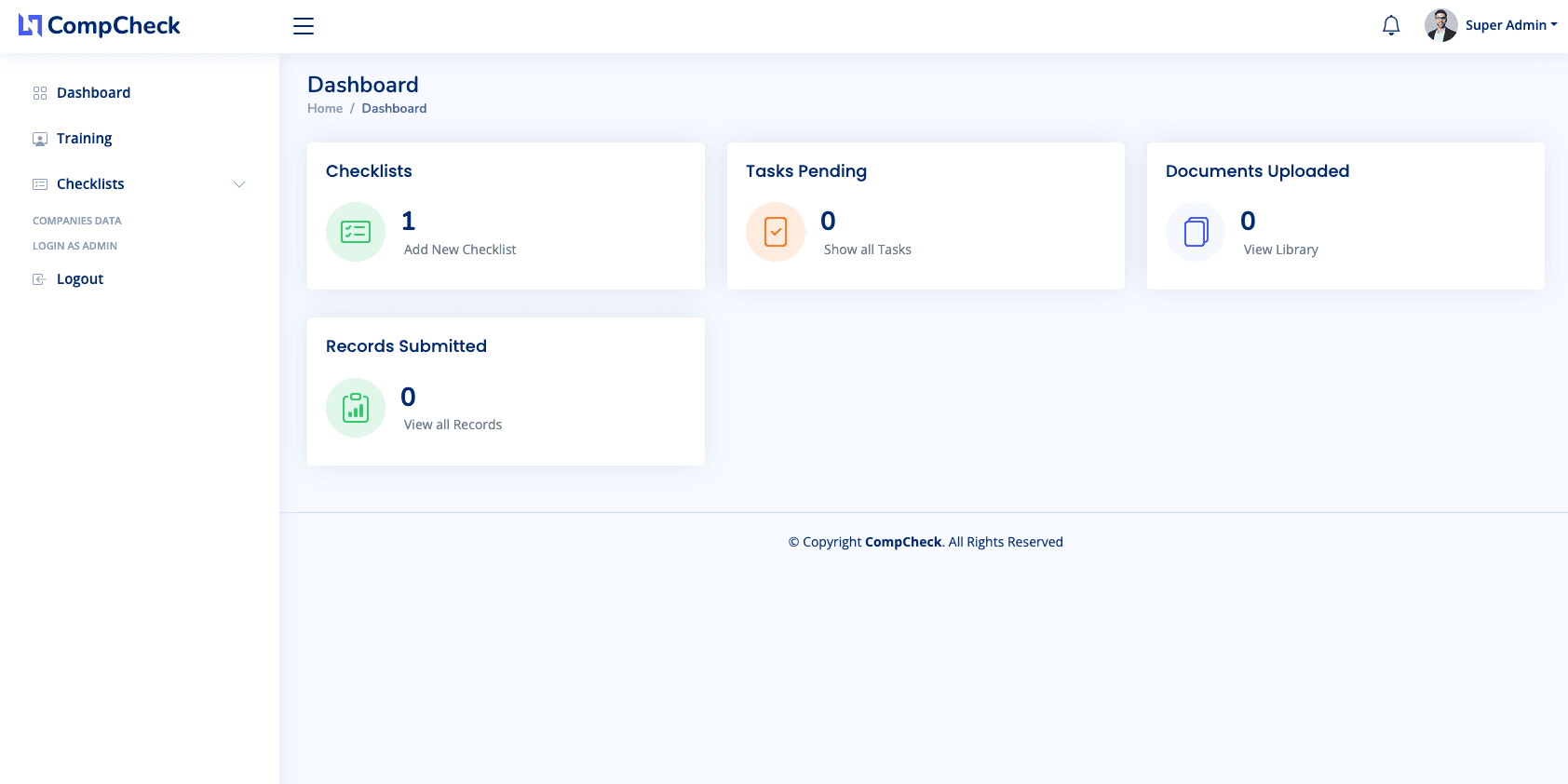This screenshot has width=1568, height=784.
Task: Click the Dashboard breadcrumb
Action: pos(394,108)
